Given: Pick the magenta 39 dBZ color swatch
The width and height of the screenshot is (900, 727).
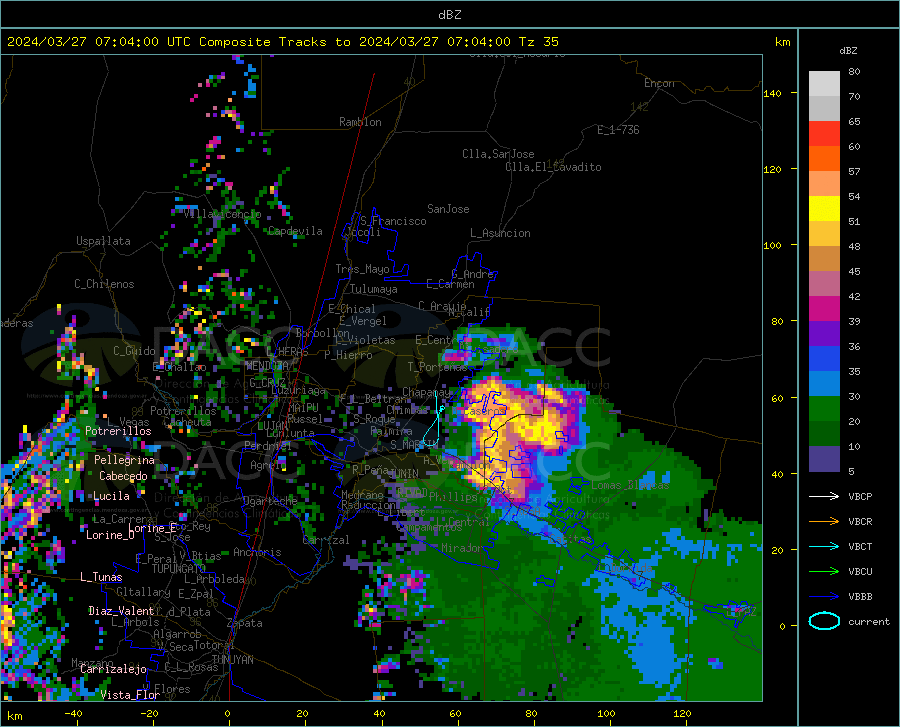Looking at the screenshot, I should point(824,308).
